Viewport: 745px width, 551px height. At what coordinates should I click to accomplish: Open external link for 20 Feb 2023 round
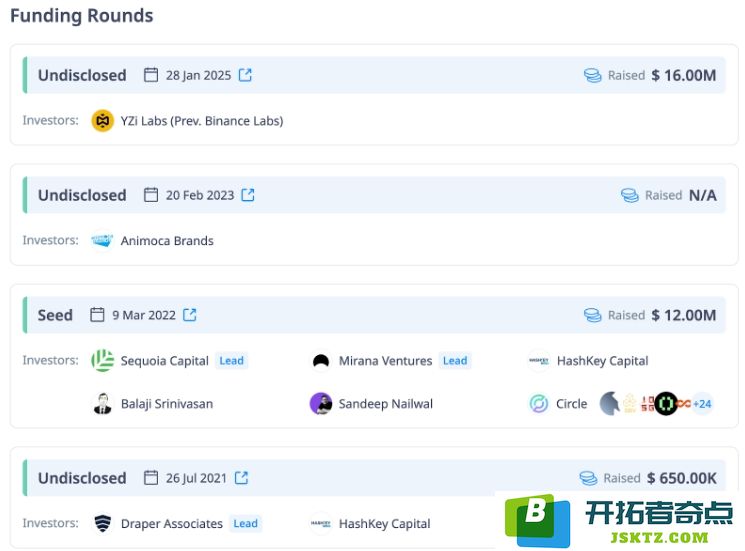[248, 195]
